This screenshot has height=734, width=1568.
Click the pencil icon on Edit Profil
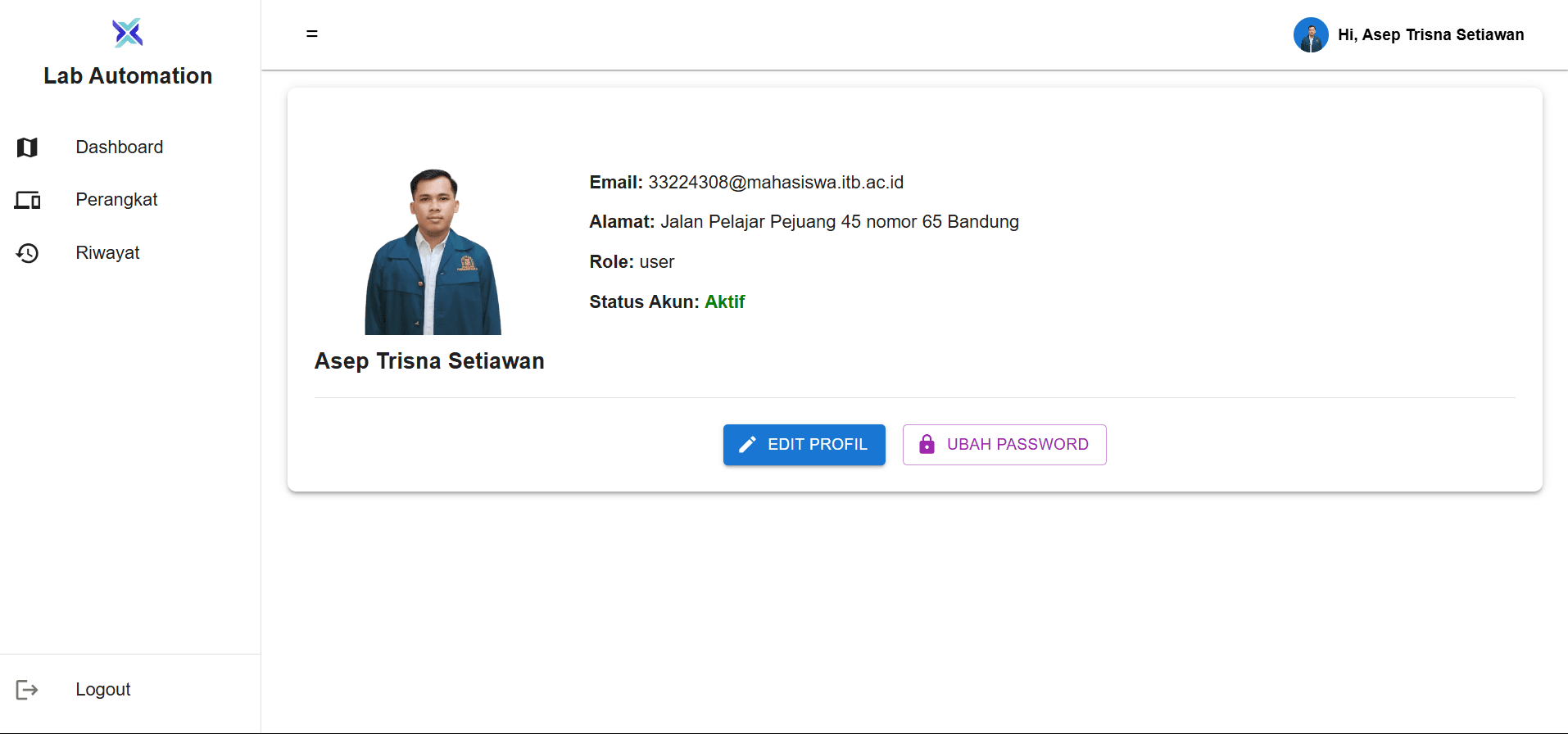[747, 445]
